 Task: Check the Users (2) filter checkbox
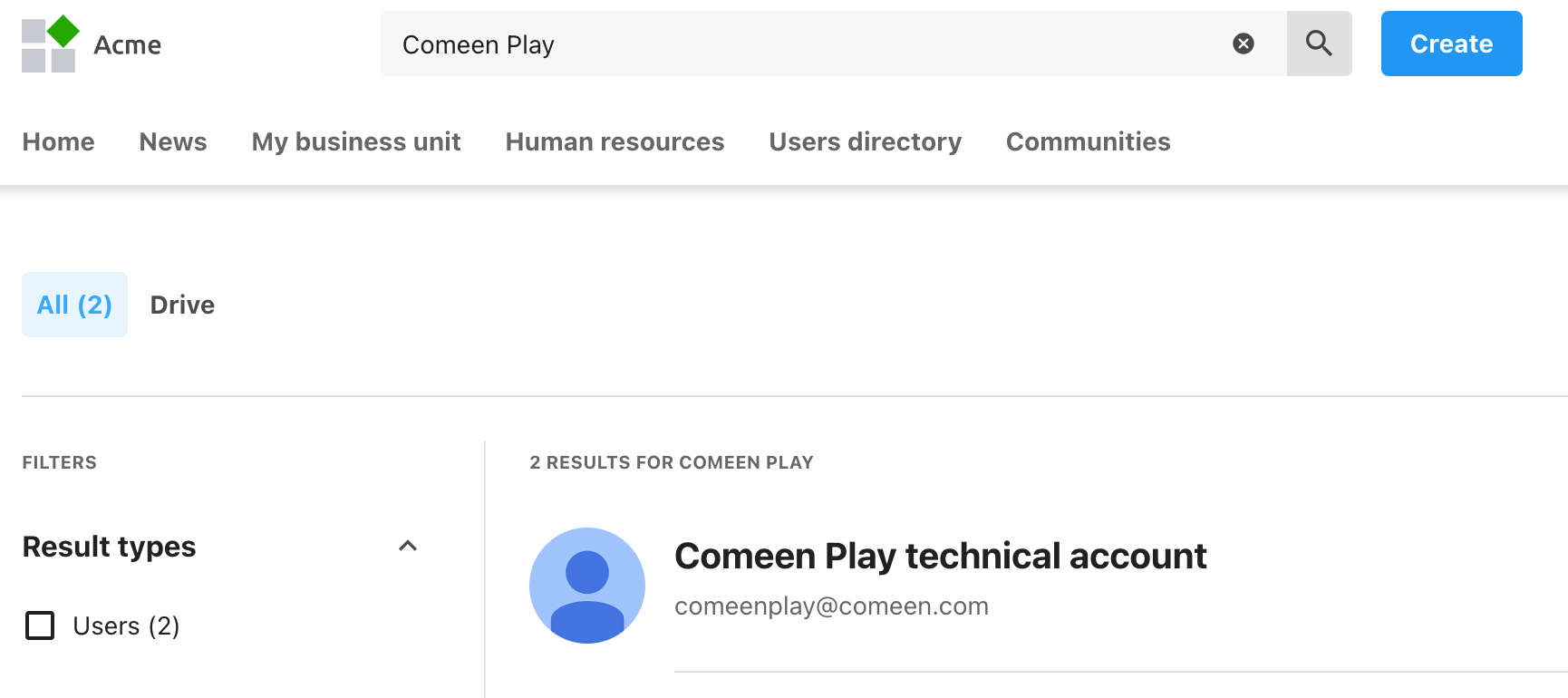40,625
